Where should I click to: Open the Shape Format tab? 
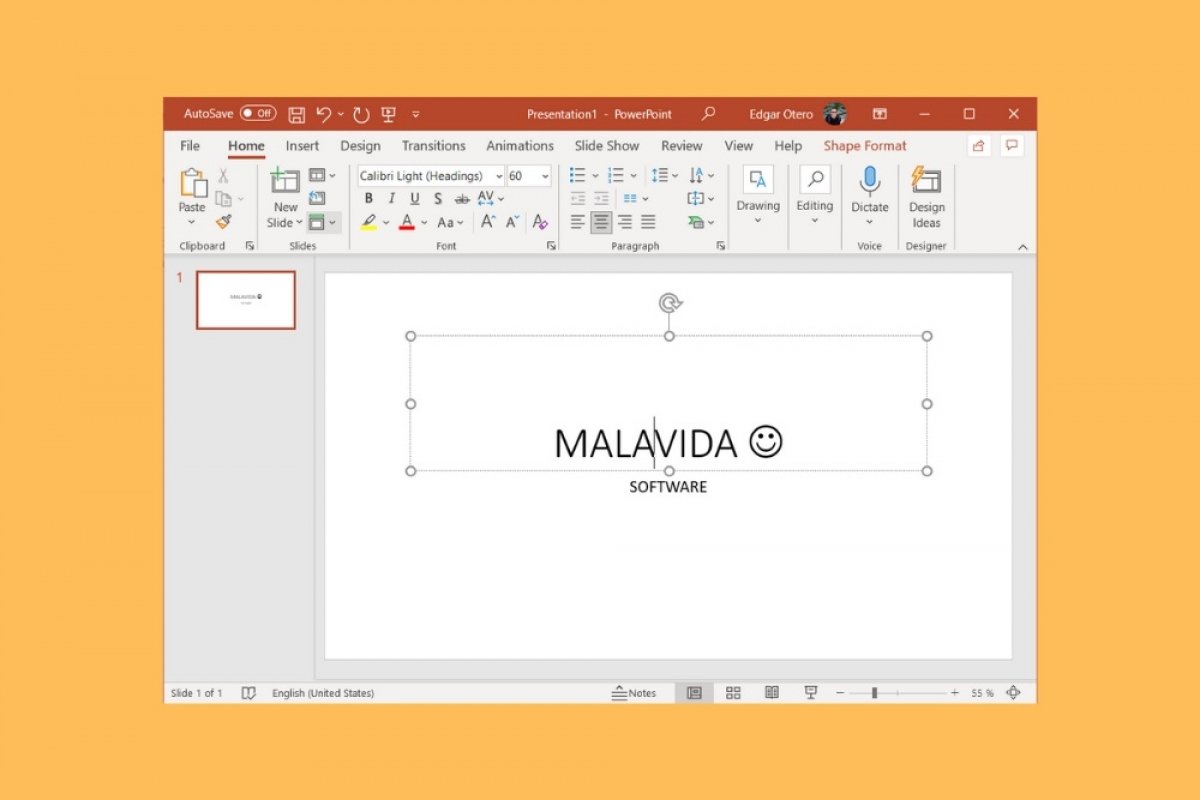click(x=865, y=146)
